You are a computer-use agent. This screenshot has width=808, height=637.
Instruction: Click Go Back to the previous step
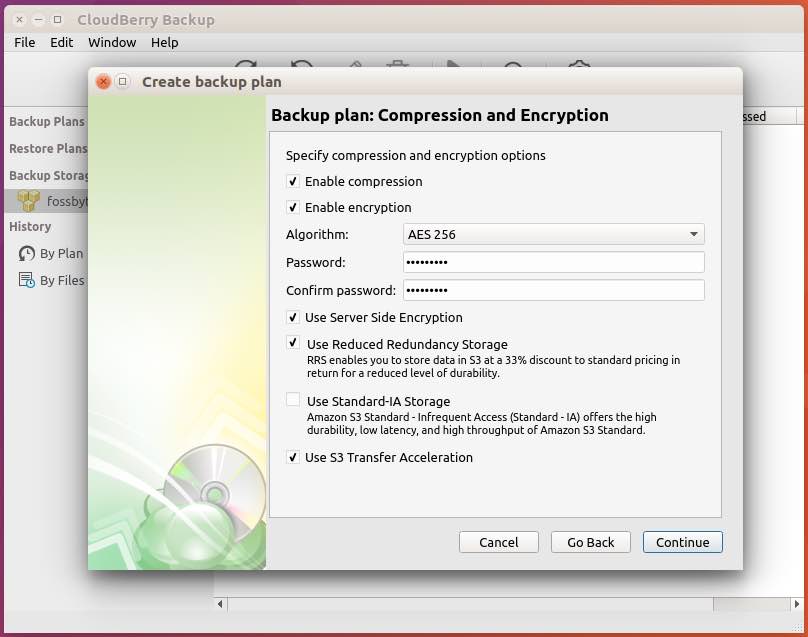(591, 542)
